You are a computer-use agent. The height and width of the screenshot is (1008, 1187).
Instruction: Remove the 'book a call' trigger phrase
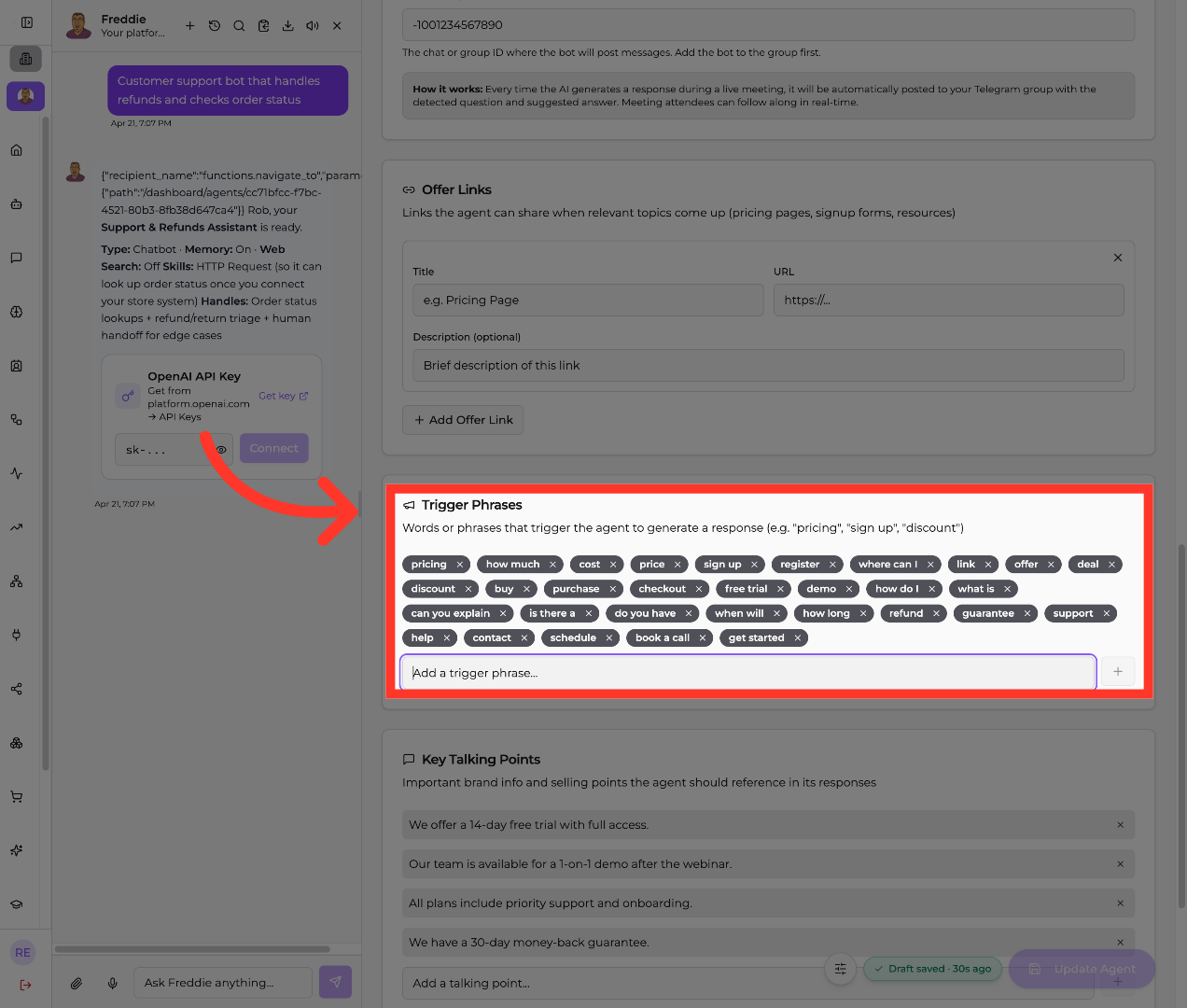(704, 638)
